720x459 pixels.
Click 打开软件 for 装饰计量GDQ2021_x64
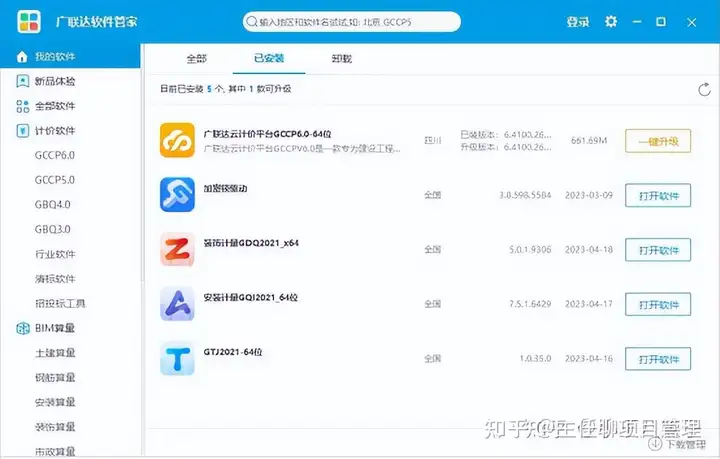tap(658, 250)
